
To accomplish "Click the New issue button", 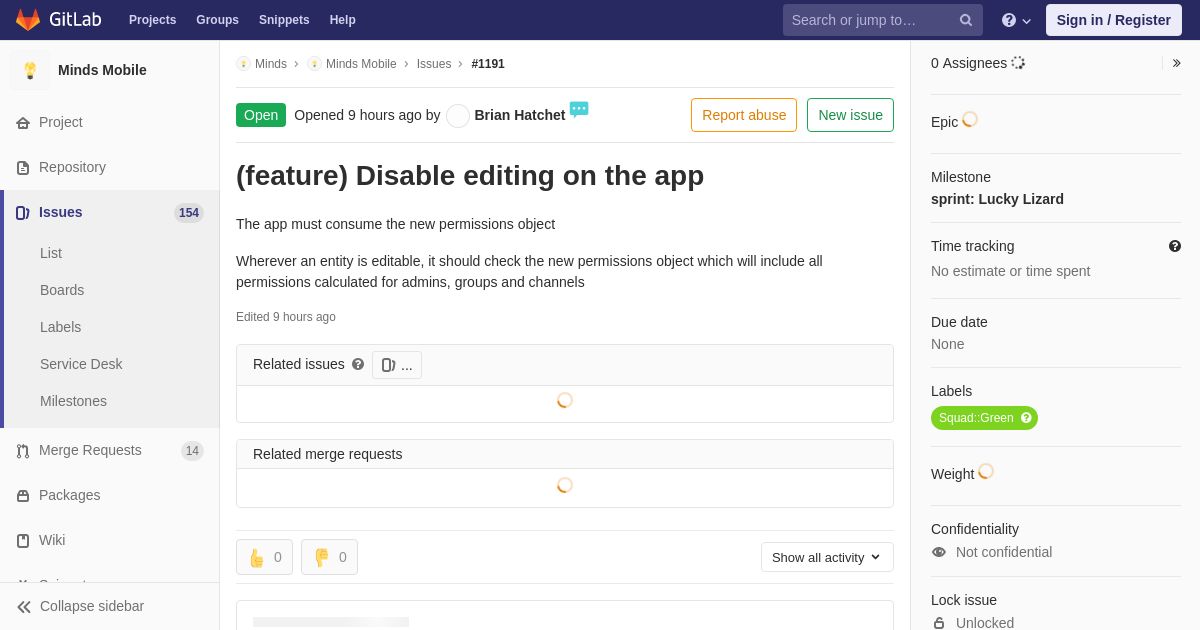I will click(x=850, y=115).
